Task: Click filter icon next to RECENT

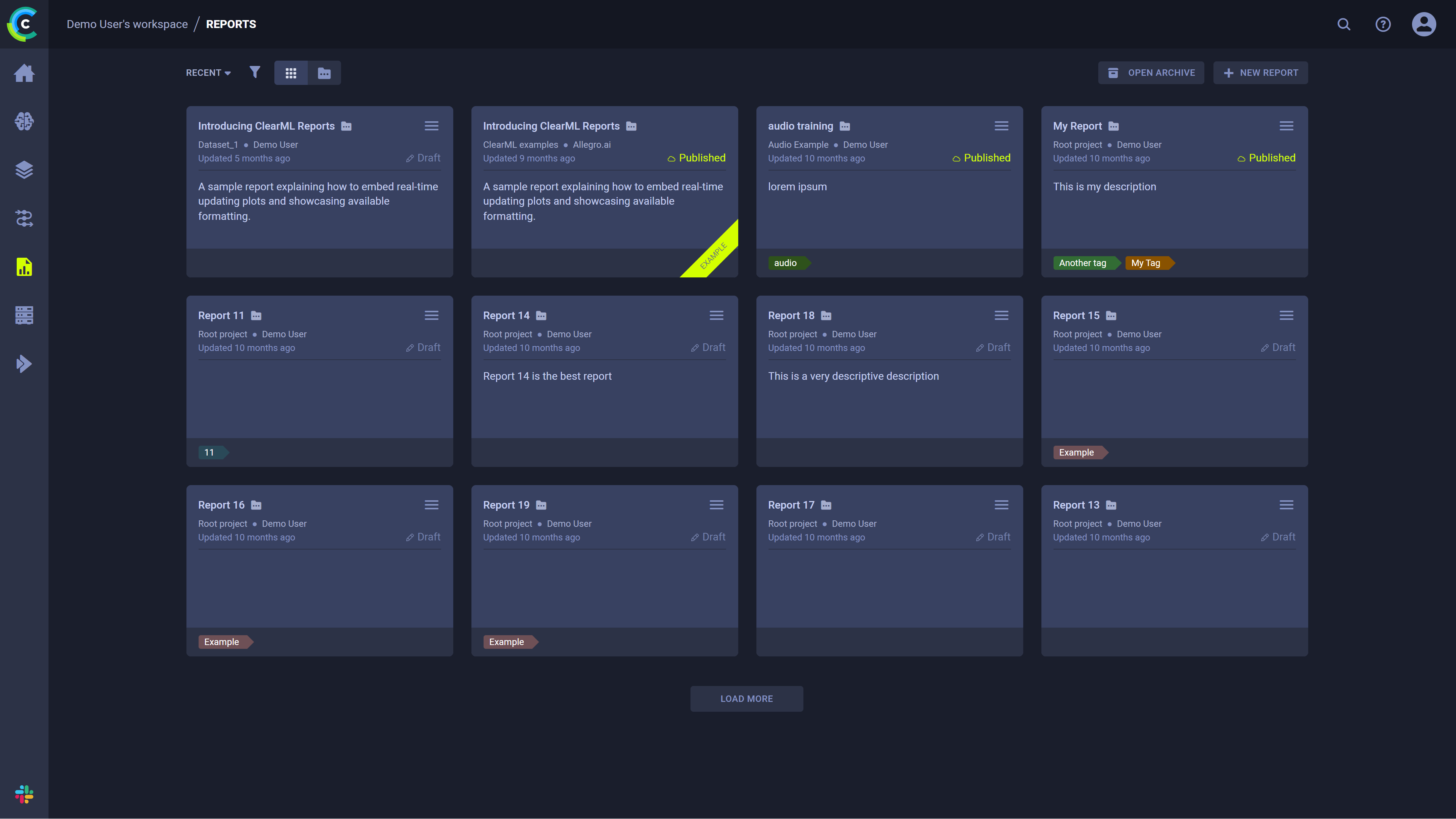Action: (x=255, y=72)
